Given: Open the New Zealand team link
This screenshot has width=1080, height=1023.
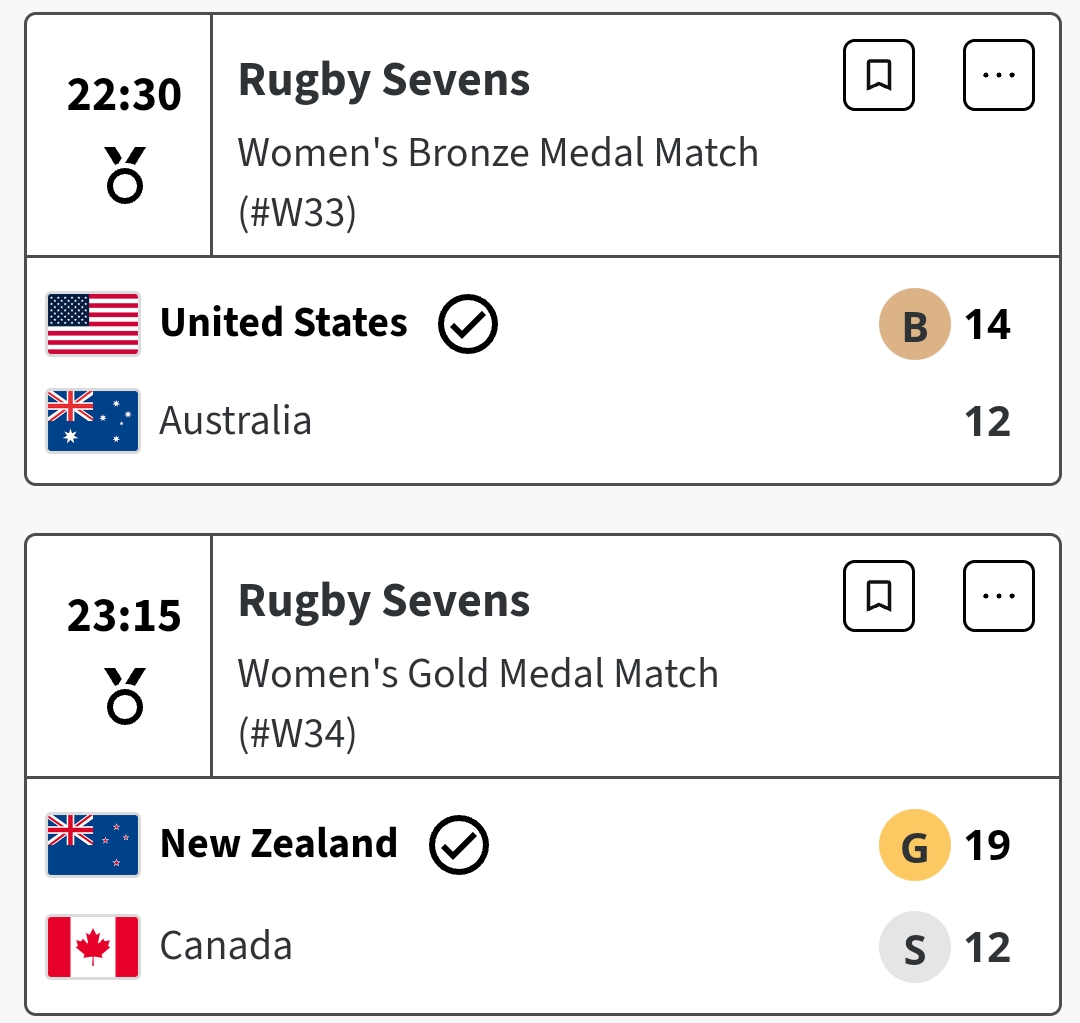Looking at the screenshot, I should (x=279, y=844).
